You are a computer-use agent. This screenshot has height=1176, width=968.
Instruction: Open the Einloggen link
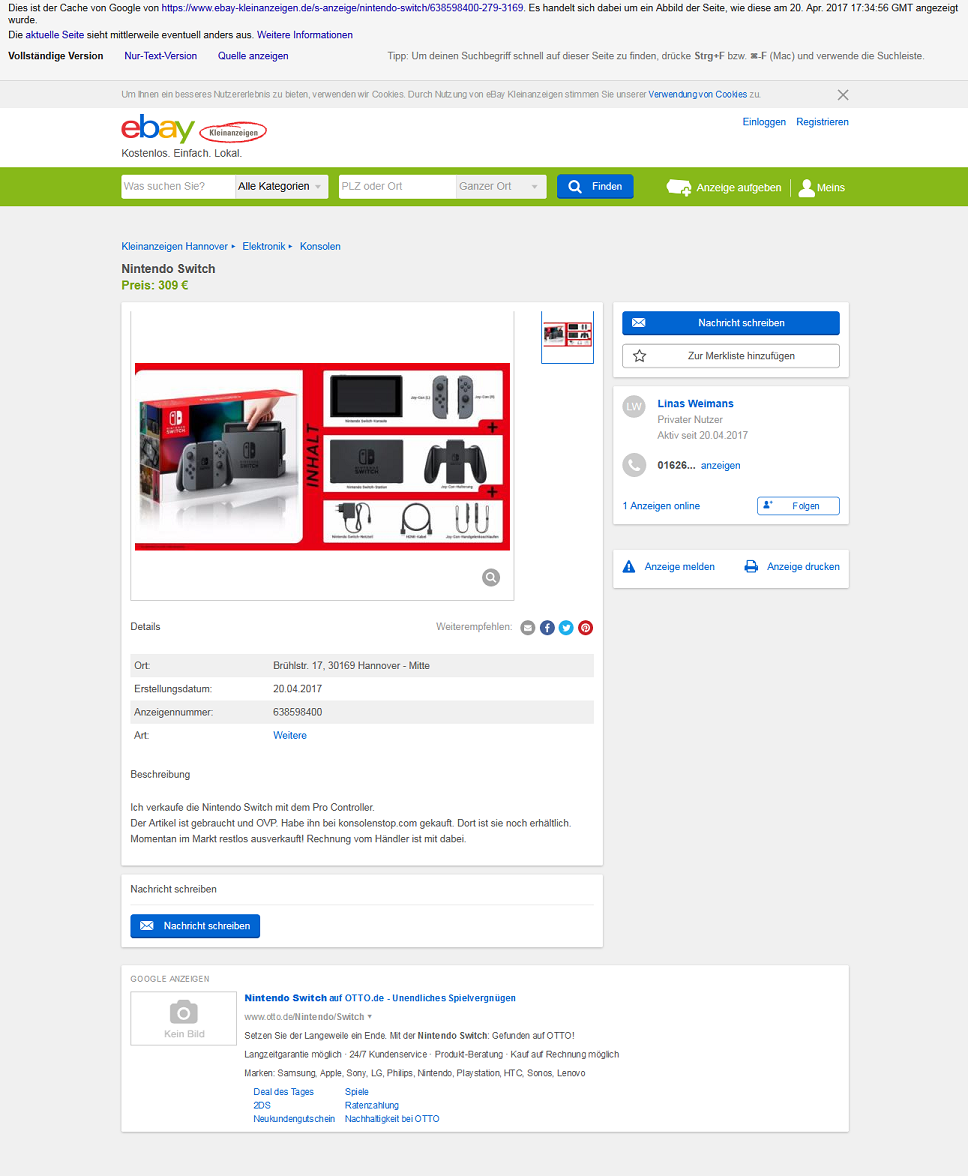[764, 122]
